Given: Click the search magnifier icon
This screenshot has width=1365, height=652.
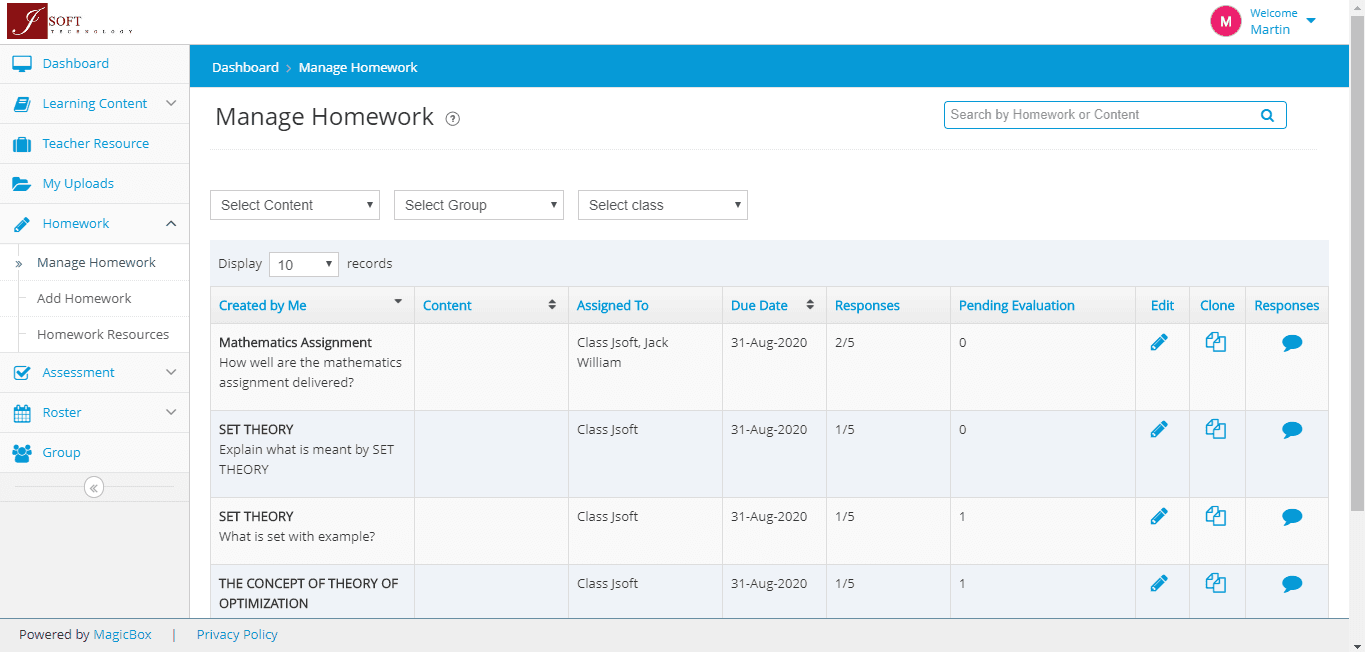Looking at the screenshot, I should 1267,115.
